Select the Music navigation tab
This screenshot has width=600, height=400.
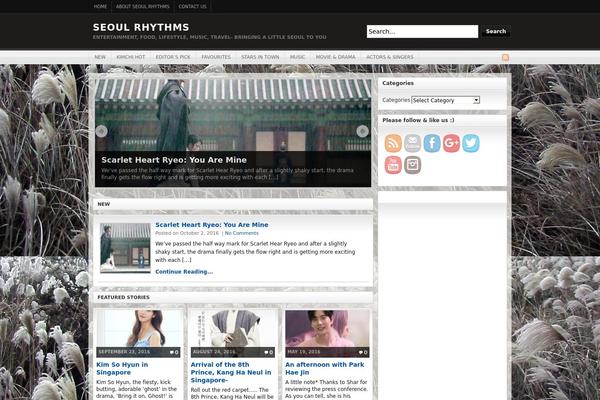297,57
